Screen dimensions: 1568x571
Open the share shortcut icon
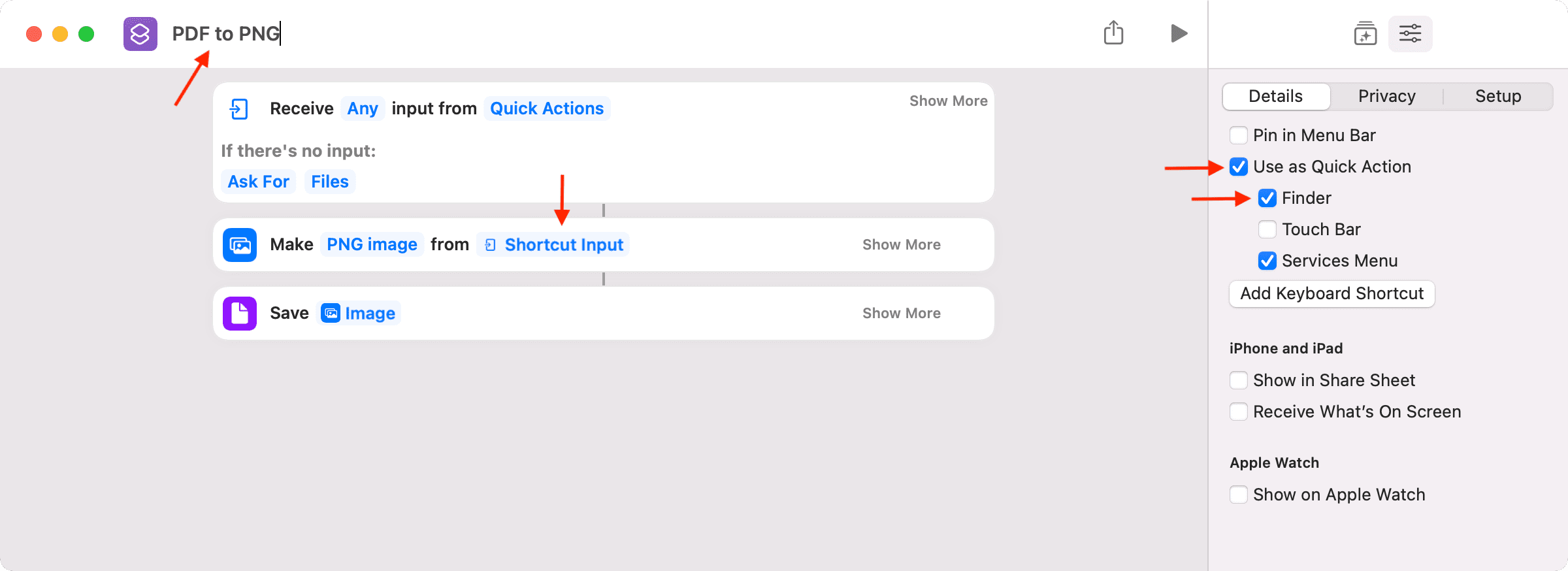pos(1113,33)
